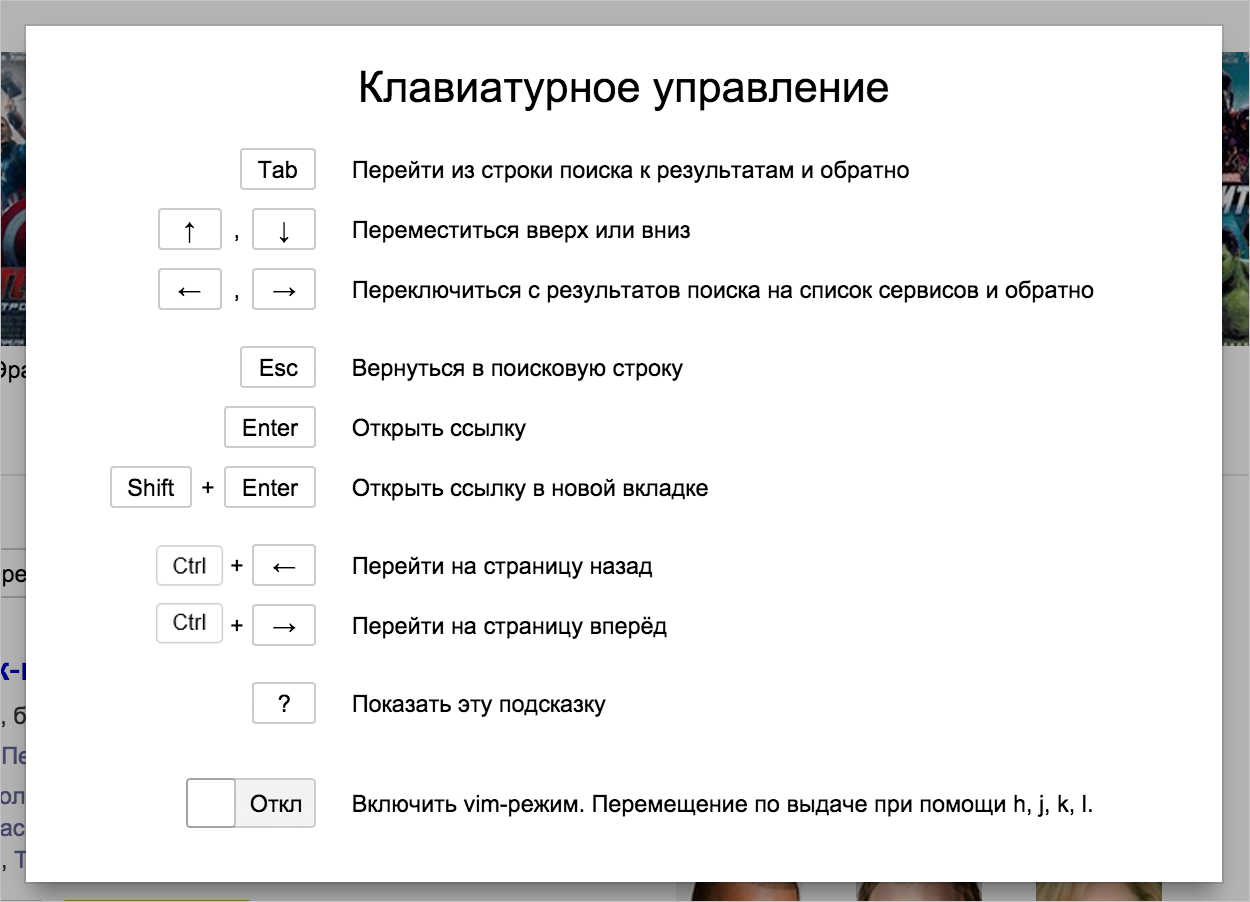Click the down arrow key icon
This screenshot has height=902, width=1250.
[284, 230]
